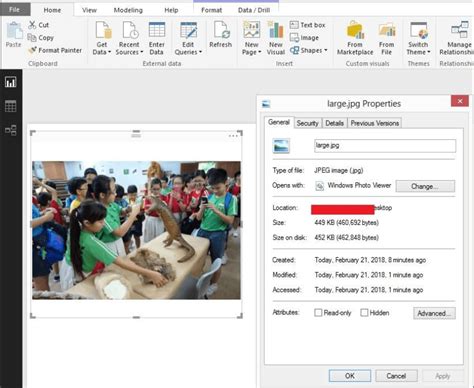Switch to Data view in sidebar
The width and height of the screenshot is (474, 388).
pyautogui.click(x=11, y=106)
